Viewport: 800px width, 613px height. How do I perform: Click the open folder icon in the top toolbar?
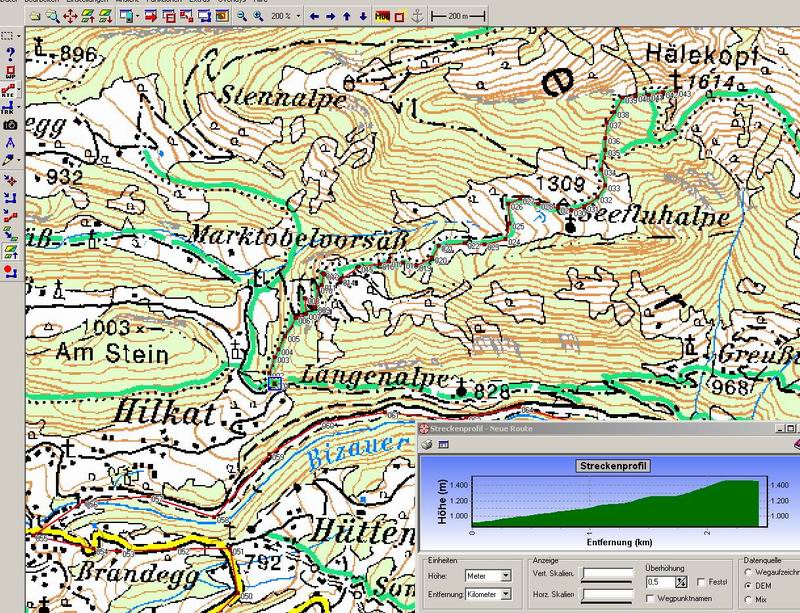point(35,16)
